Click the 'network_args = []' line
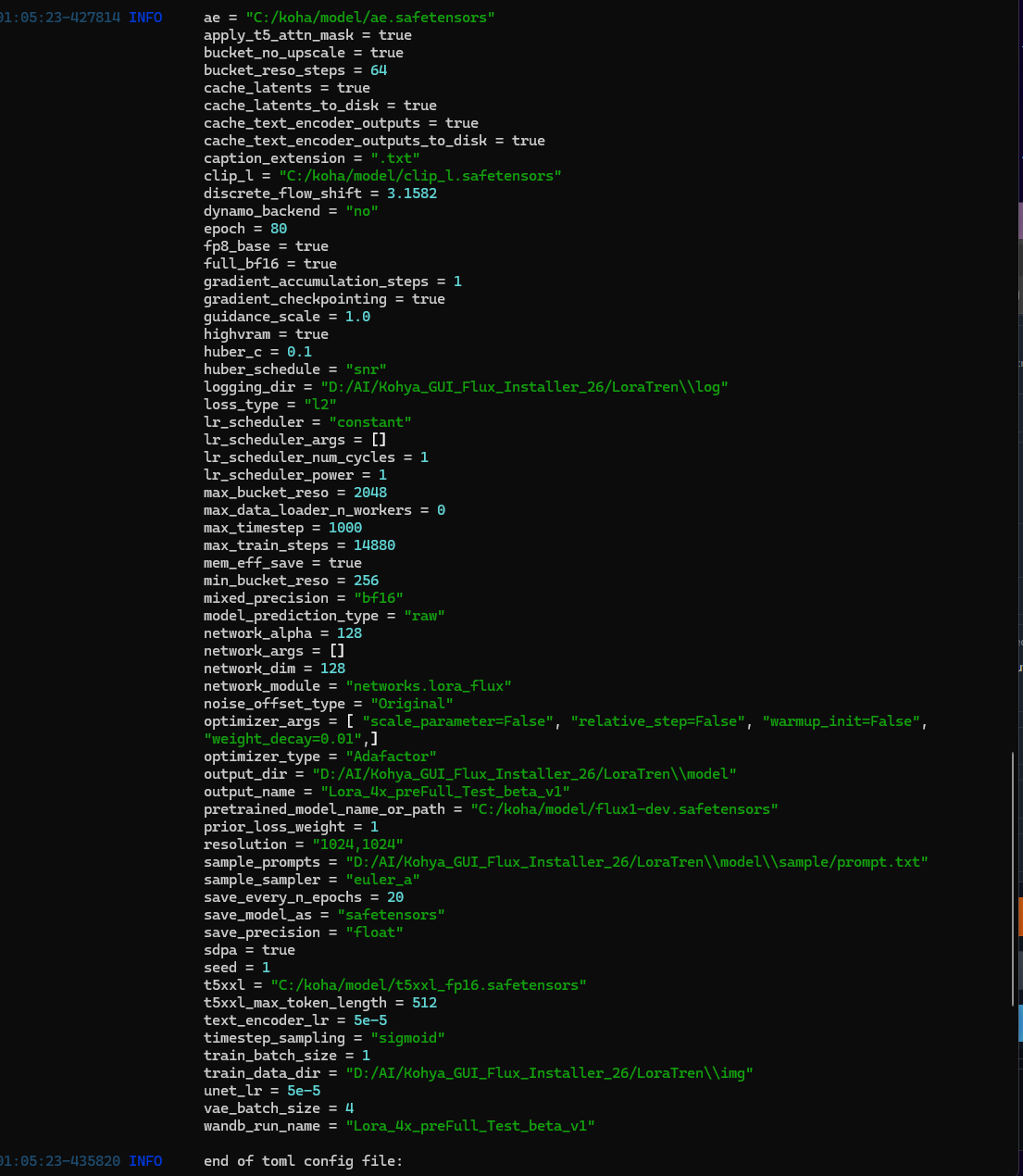Viewport: 1023px width, 1176px height. pos(274,651)
